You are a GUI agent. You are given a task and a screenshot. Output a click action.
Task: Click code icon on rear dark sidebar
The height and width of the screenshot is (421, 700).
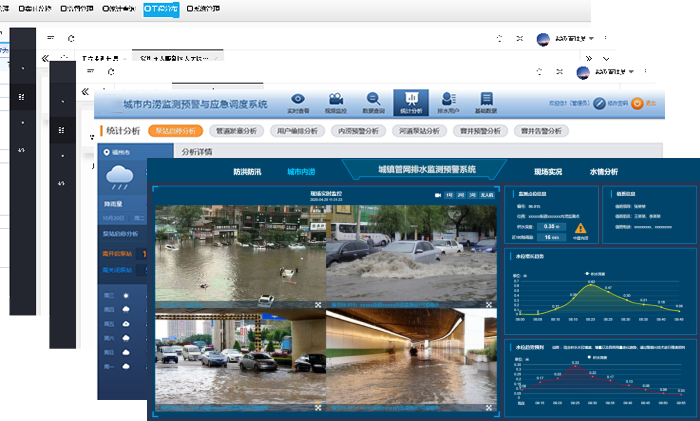click(21, 150)
